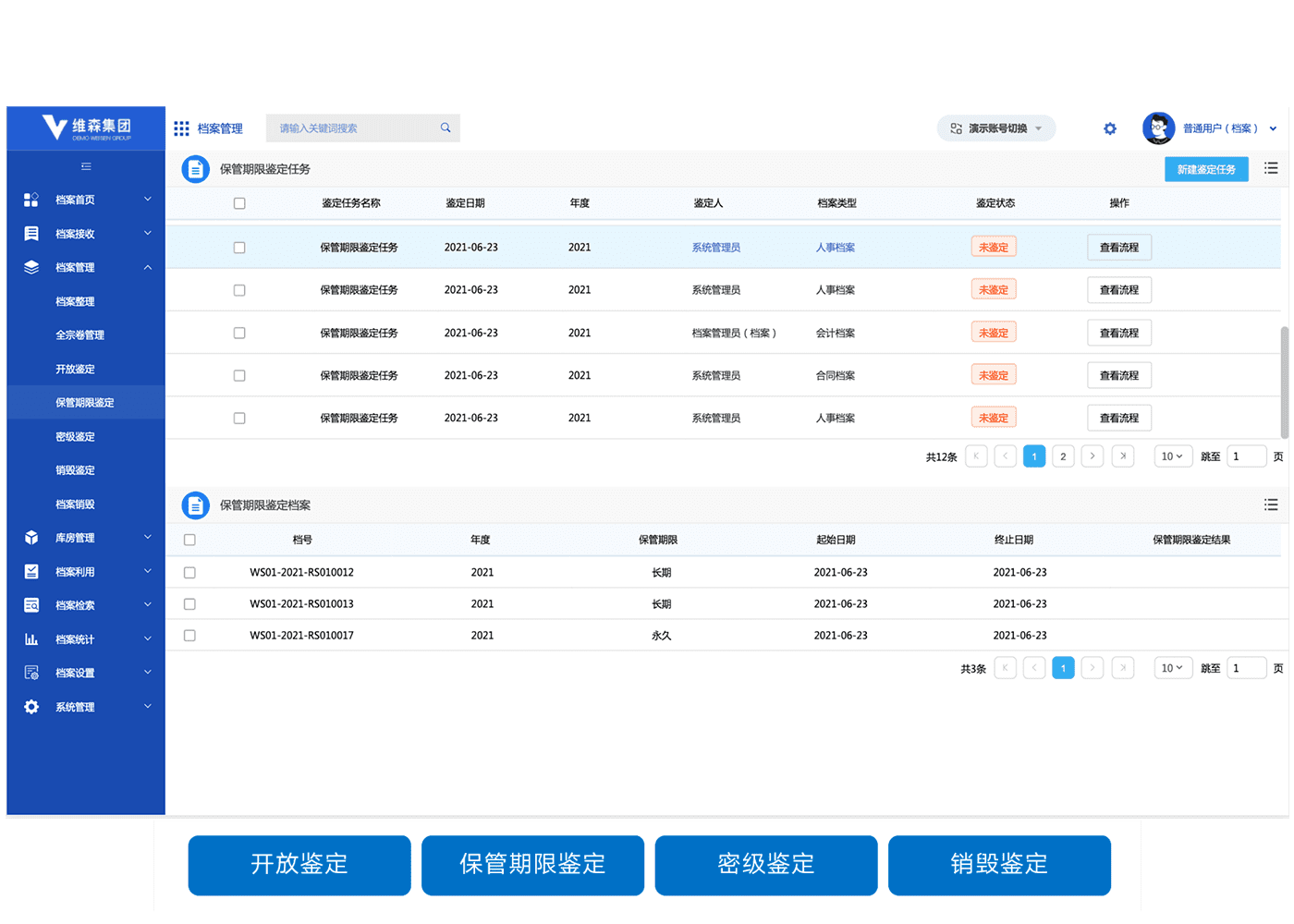
Task: Collapse the sidebar with the fold icon
Action: (x=86, y=166)
